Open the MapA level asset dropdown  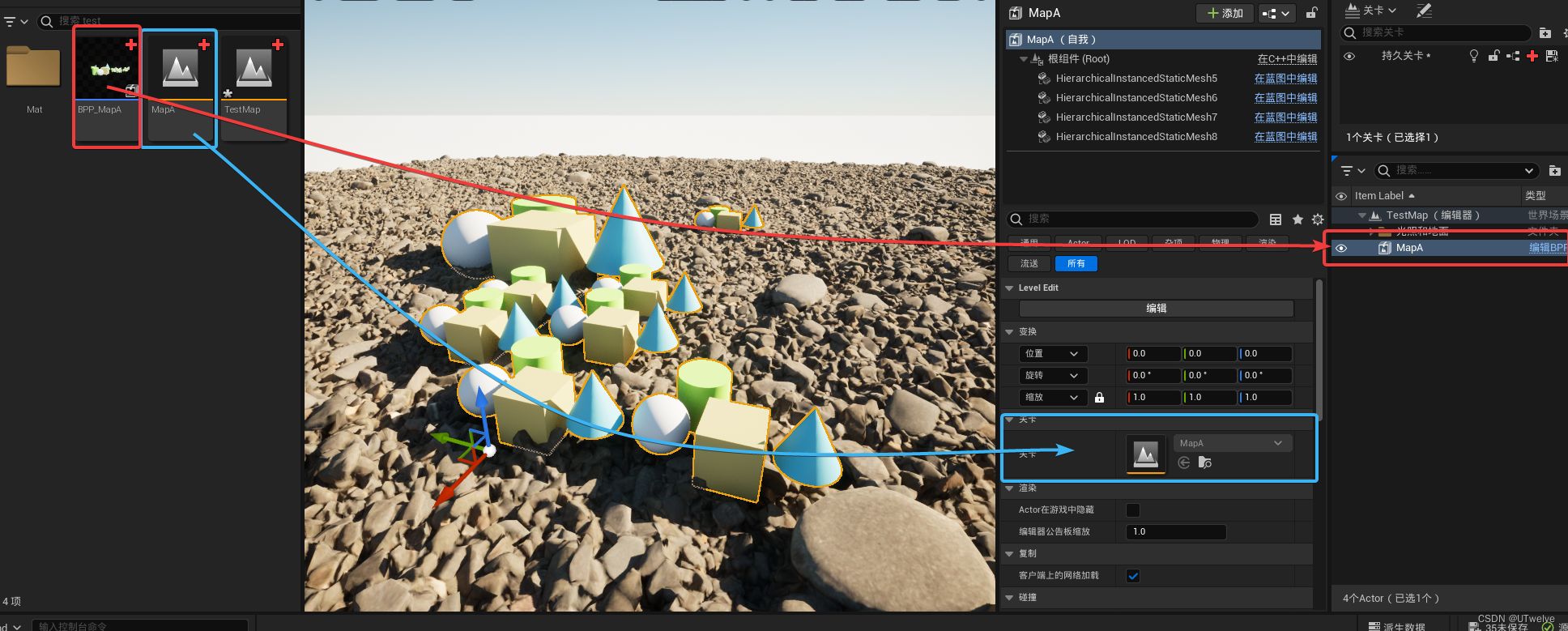pos(1232,443)
